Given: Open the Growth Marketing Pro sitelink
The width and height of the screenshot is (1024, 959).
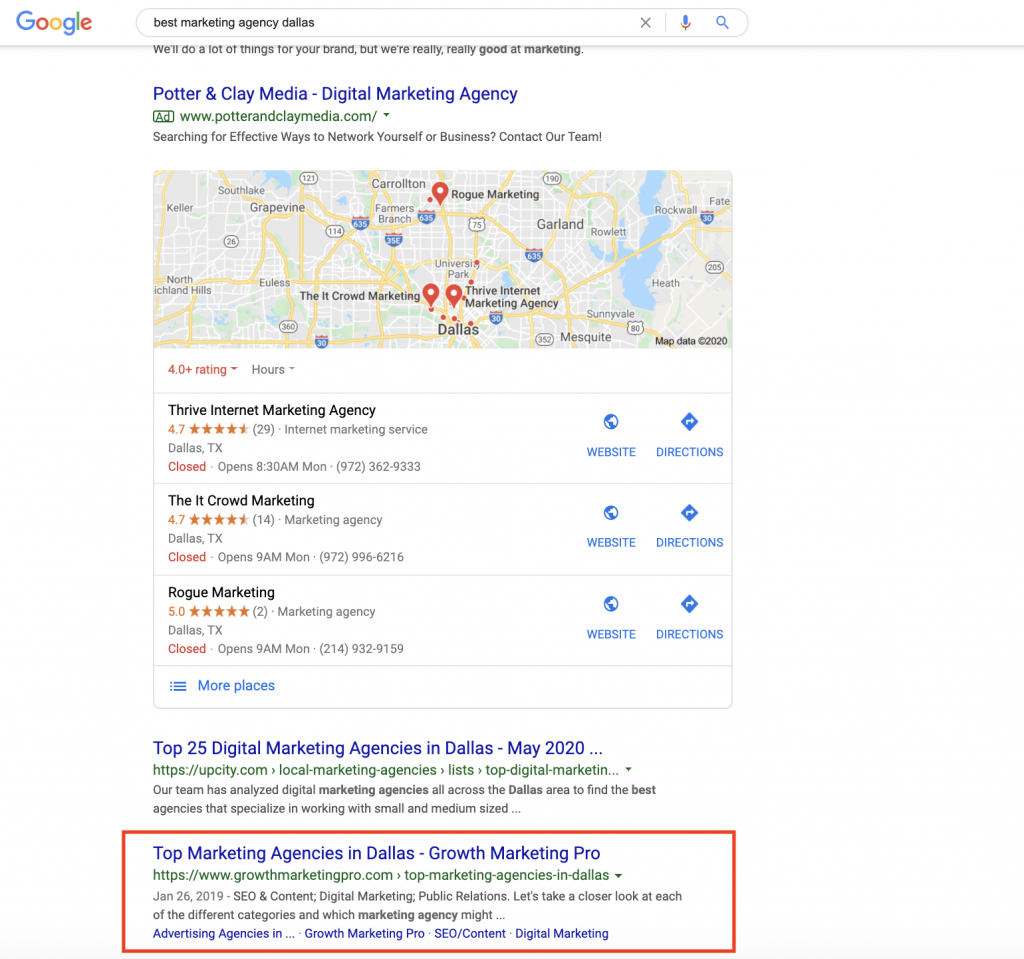Looking at the screenshot, I should 364,934.
